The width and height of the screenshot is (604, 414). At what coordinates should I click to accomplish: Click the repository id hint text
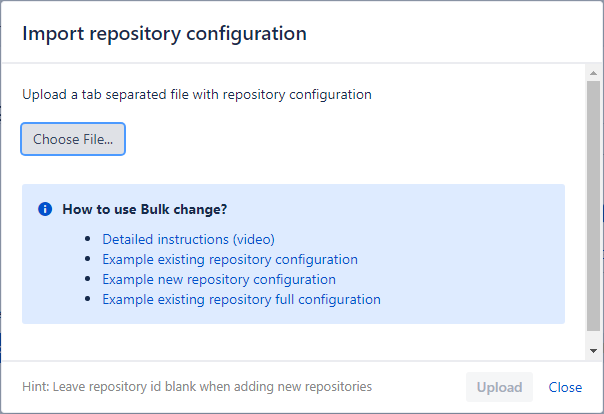pyautogui.click(x=197, y=386)
